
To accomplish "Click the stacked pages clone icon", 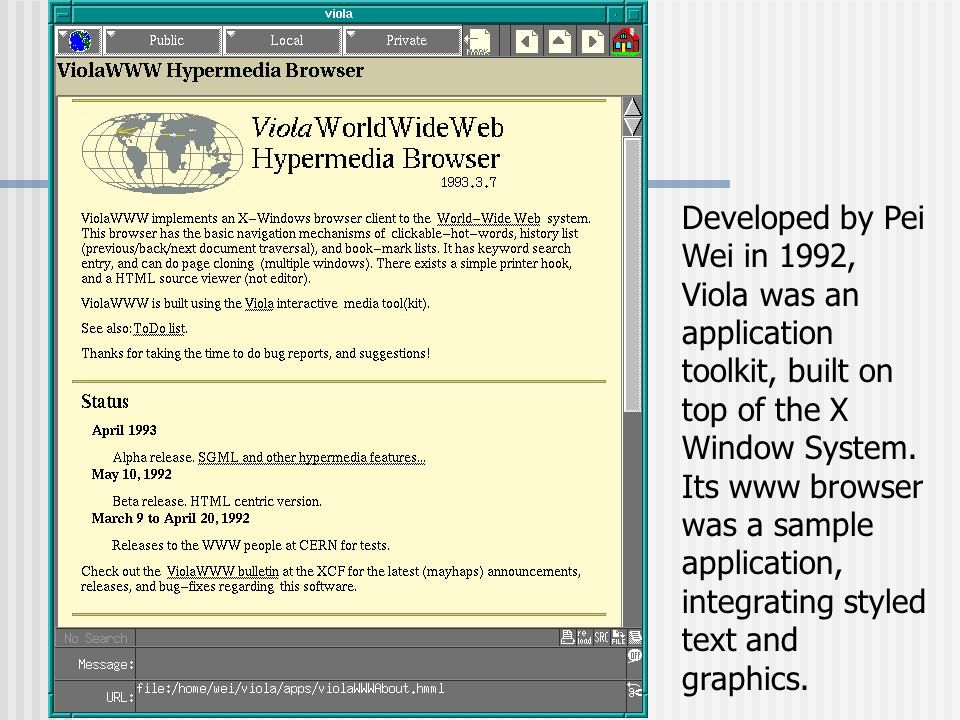I will click(635, 637).
